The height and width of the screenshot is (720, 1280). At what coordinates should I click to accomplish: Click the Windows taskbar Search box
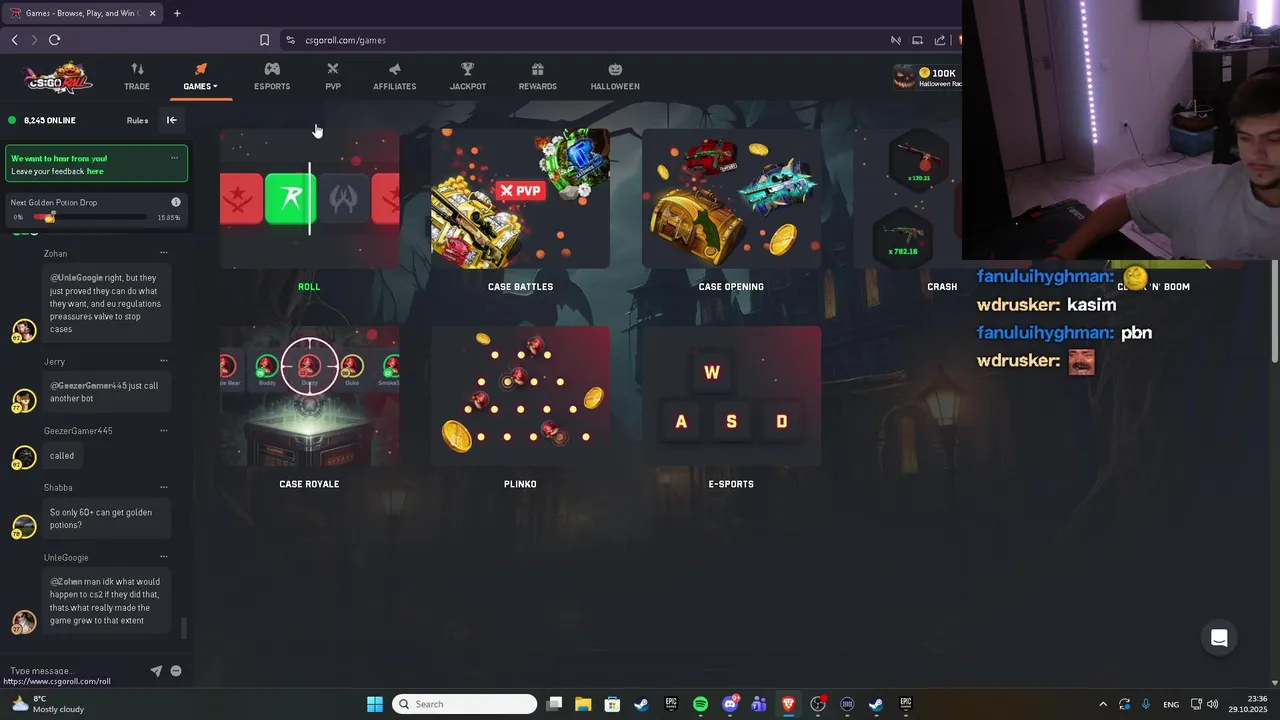[464, 704]
